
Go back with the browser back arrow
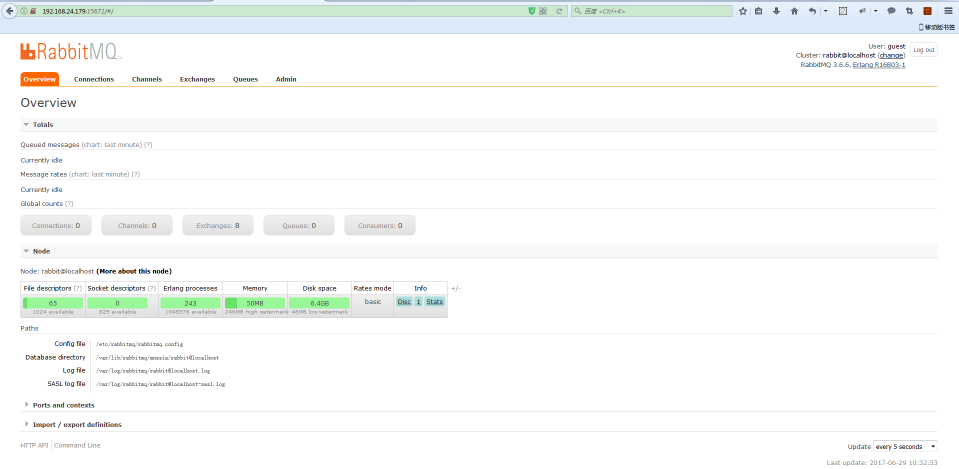9,11
